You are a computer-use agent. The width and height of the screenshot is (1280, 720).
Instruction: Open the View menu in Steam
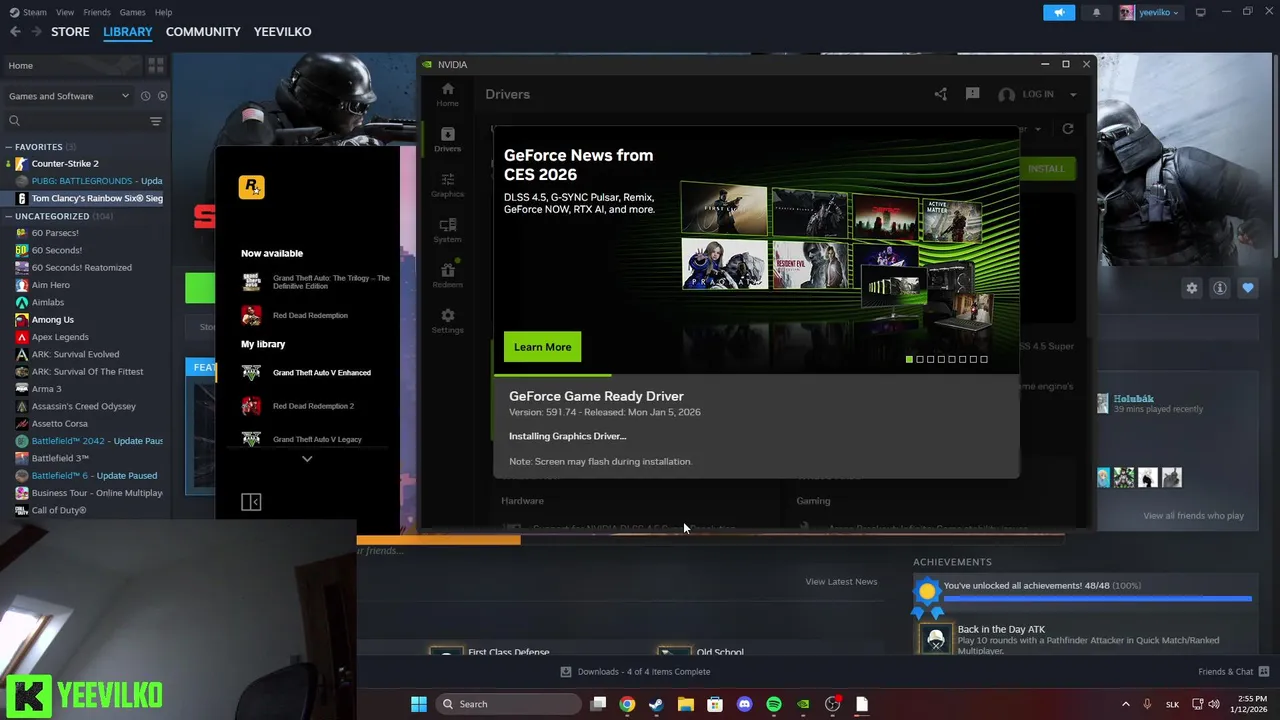65,12
